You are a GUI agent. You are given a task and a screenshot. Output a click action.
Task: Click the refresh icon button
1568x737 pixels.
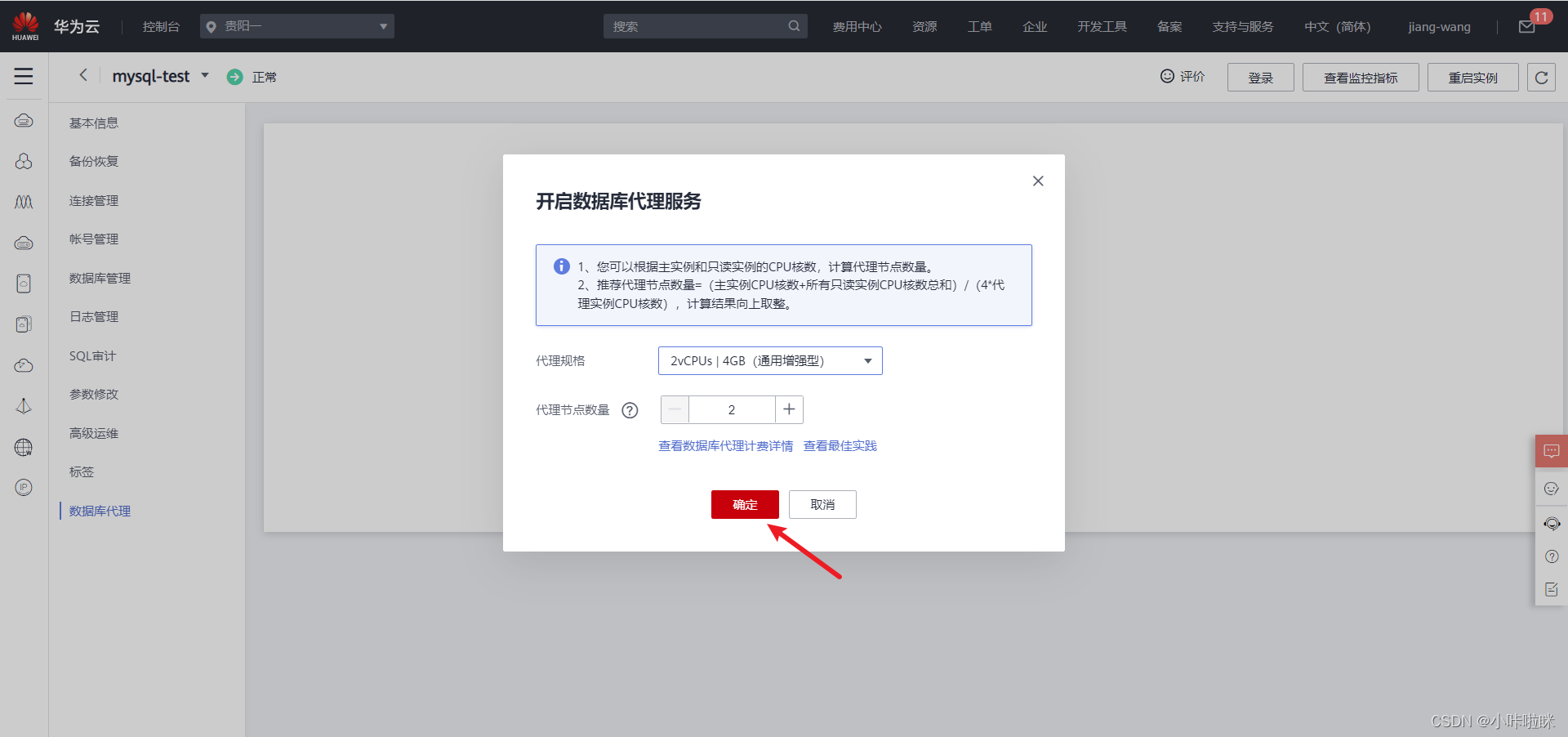click(x=1541, y=78)
